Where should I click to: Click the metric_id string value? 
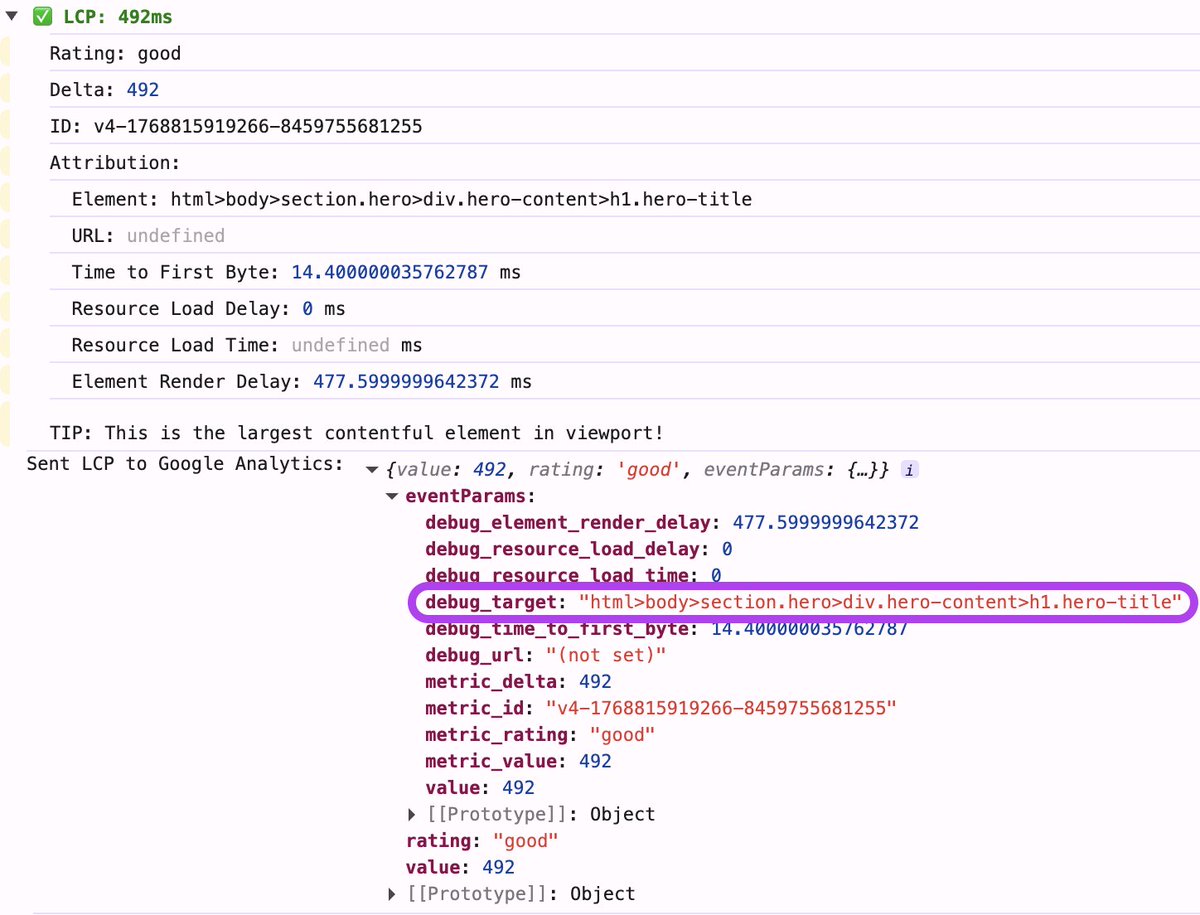click(721, 708)
